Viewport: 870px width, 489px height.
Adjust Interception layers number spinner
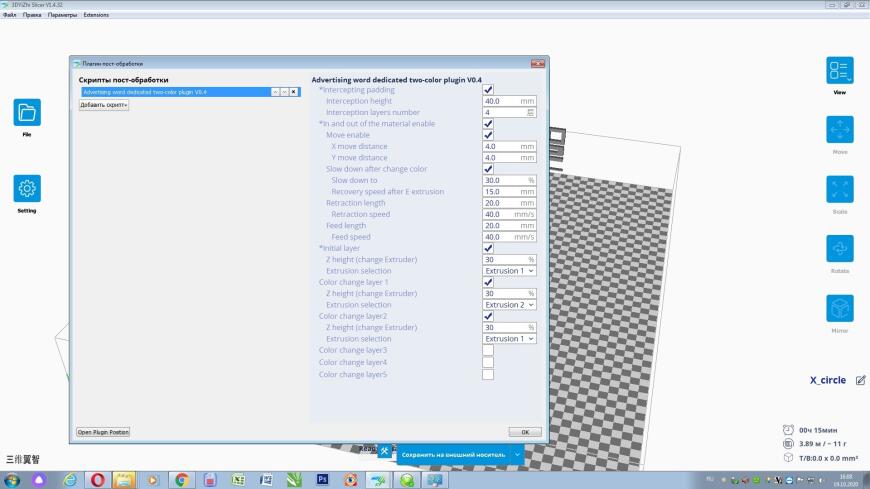pyautogui.click(x=530, y=112)
